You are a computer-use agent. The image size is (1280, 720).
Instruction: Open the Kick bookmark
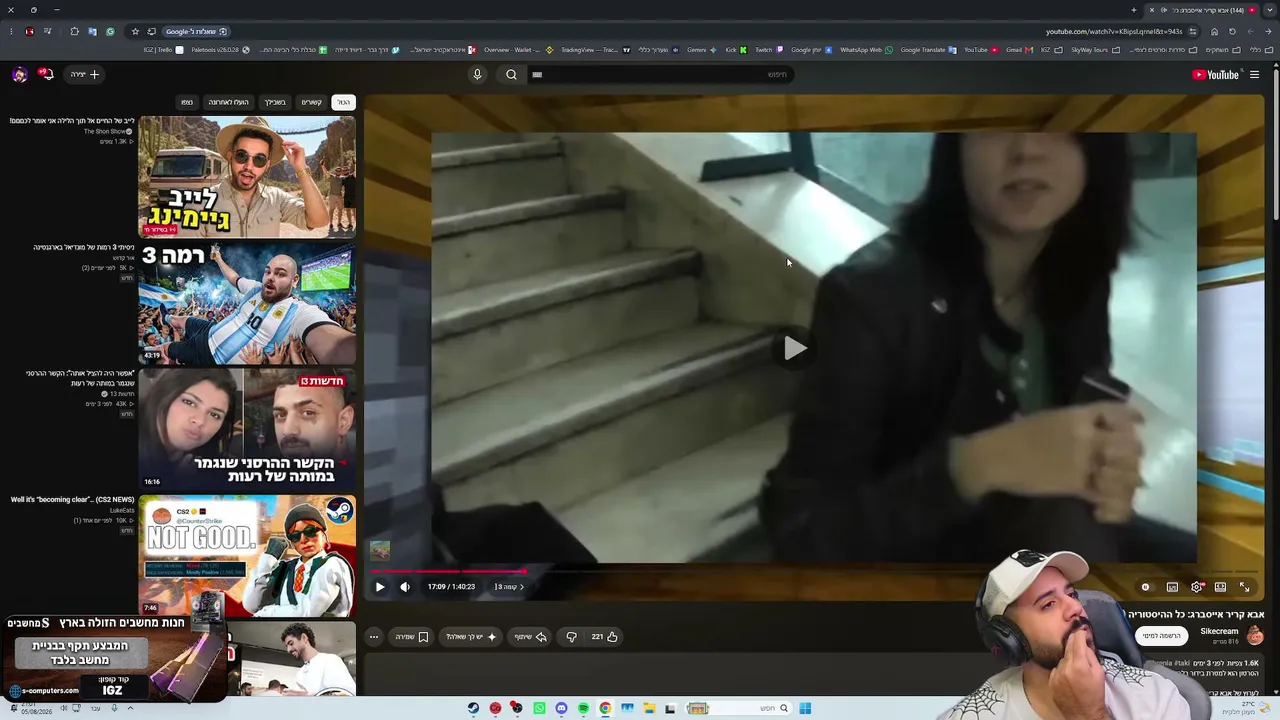point(735,50)
